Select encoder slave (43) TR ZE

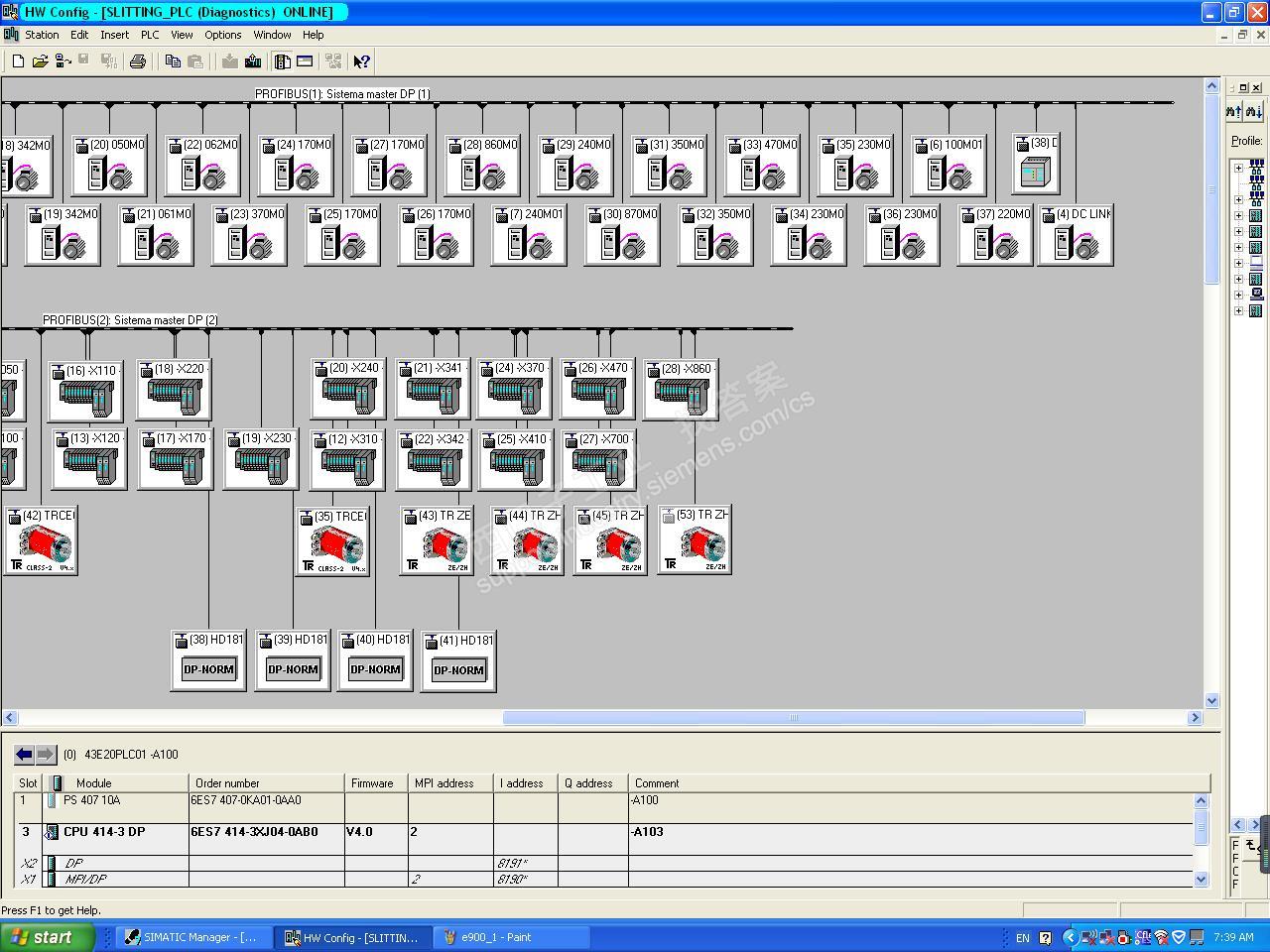[437, 540]
